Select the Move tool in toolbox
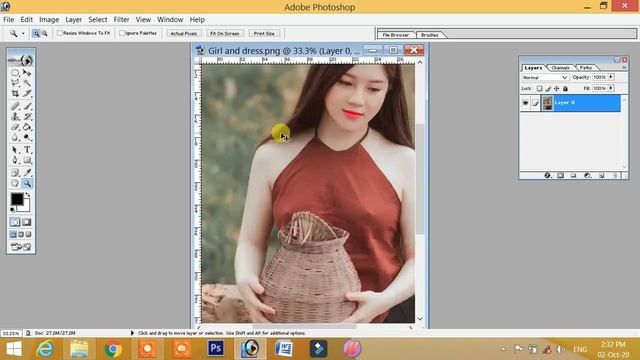Screen dimensions: 640x360 pos(27,73)
